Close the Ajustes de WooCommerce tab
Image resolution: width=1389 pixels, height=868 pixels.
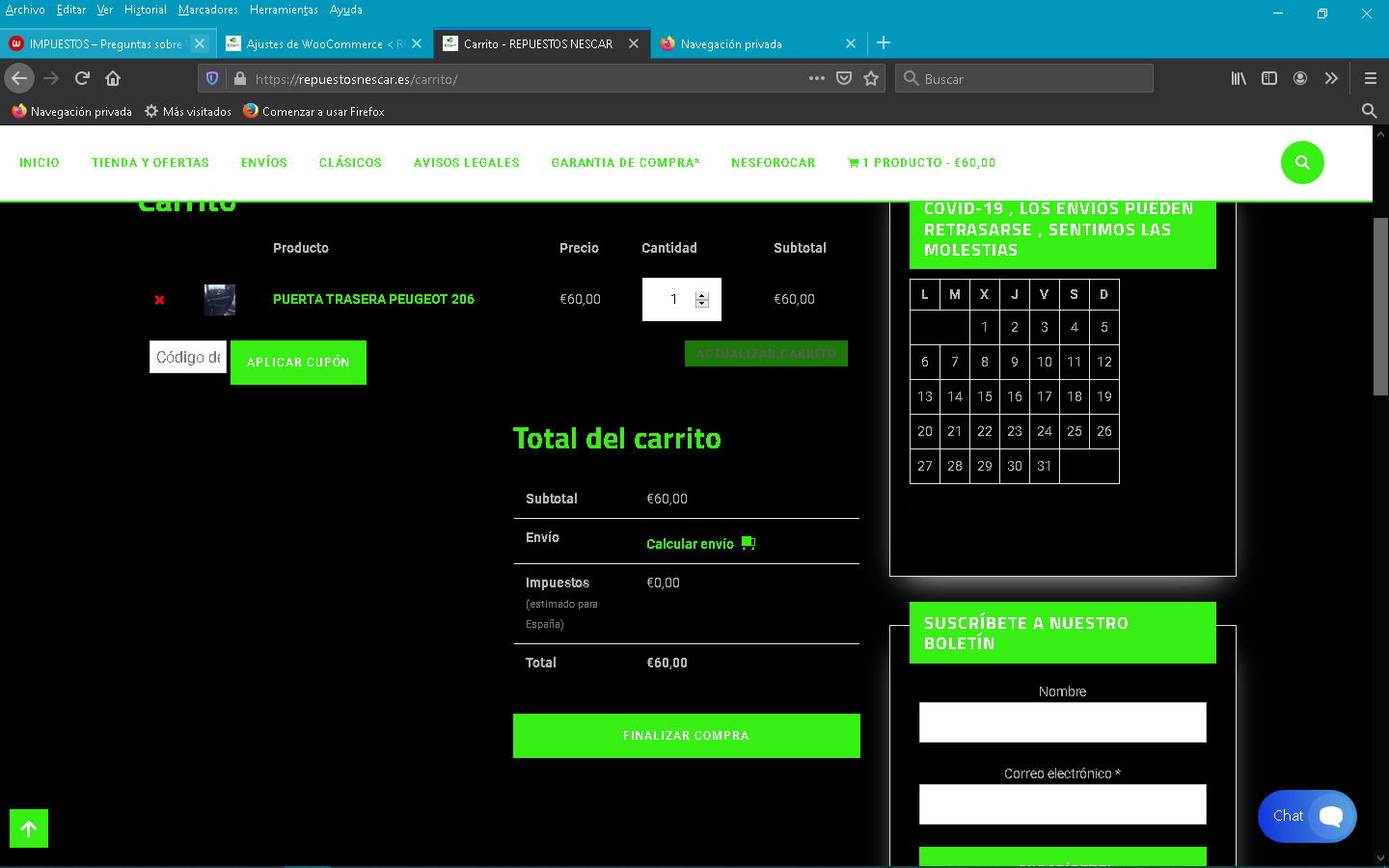click(x=417, y=43)
